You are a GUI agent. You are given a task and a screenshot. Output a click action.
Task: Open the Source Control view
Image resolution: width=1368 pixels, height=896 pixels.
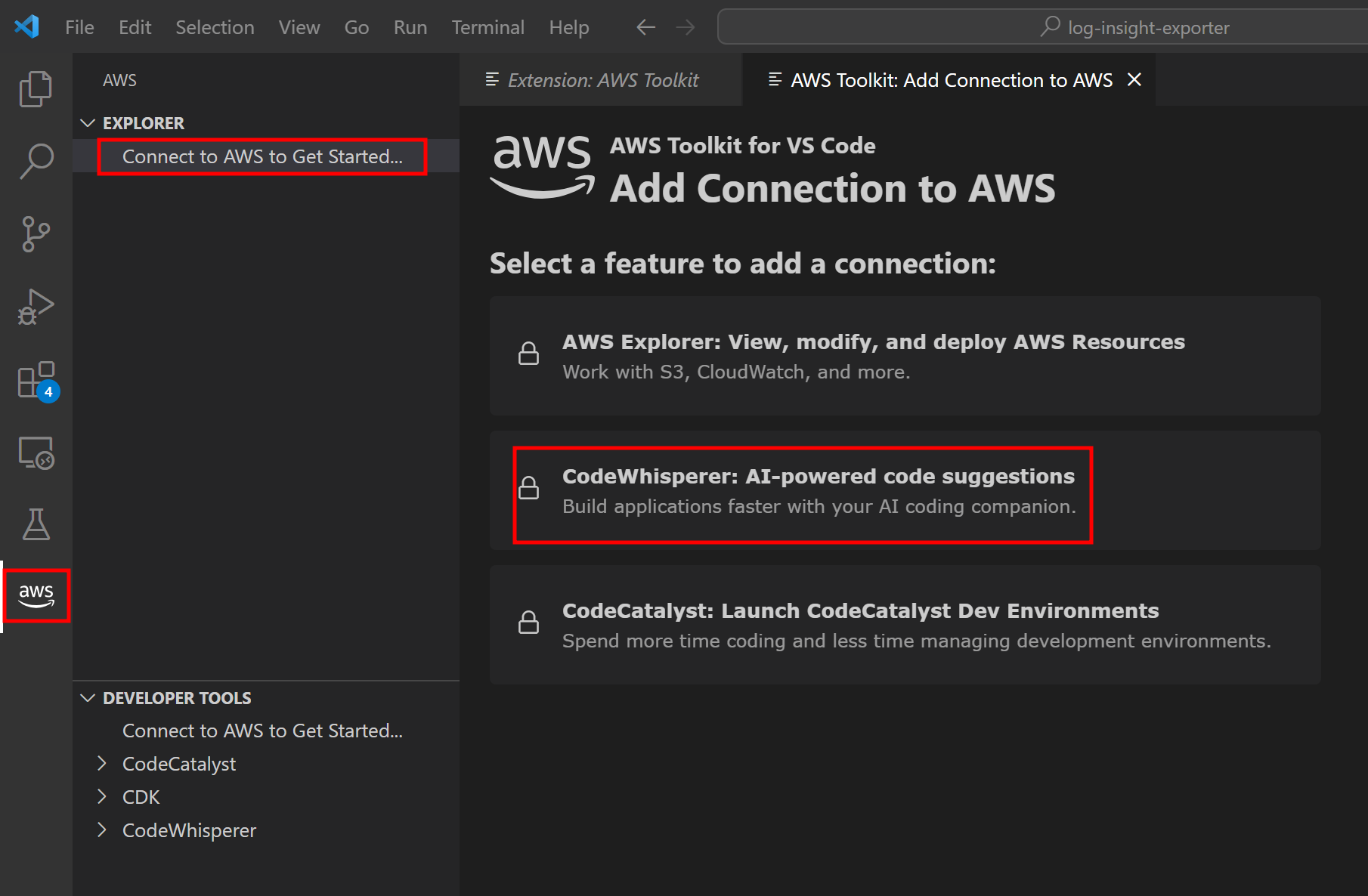pos(36,234)
